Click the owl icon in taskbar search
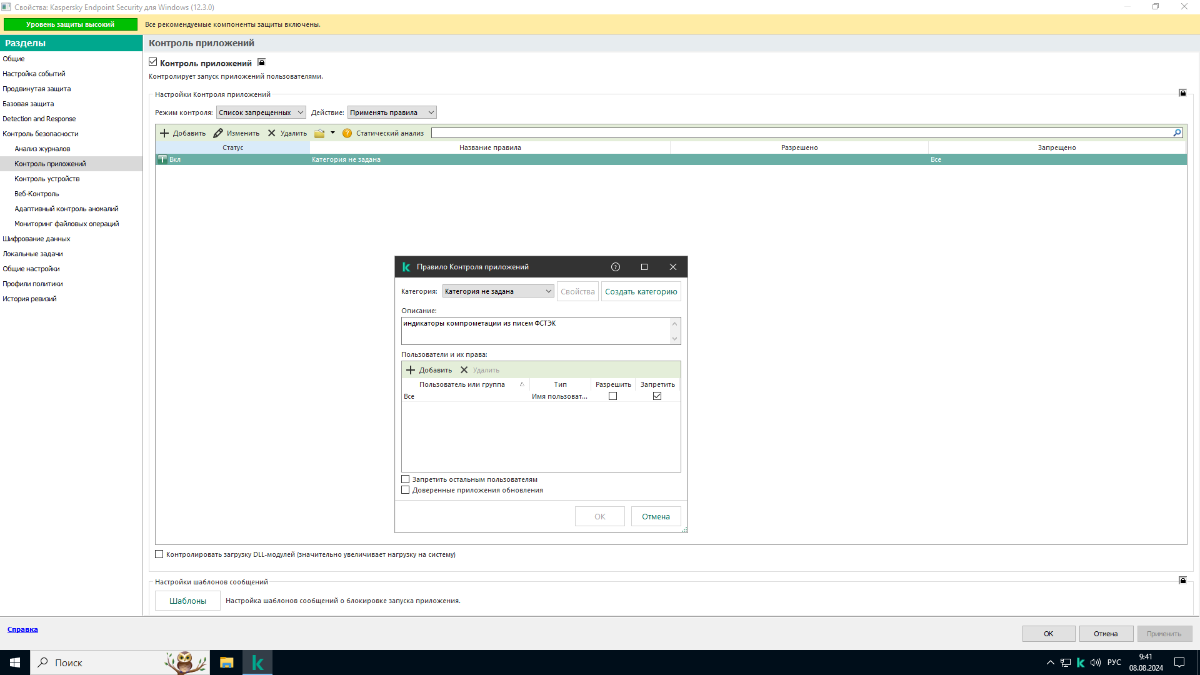Viewport: 1200px width, 675px height. coord(184,662)
